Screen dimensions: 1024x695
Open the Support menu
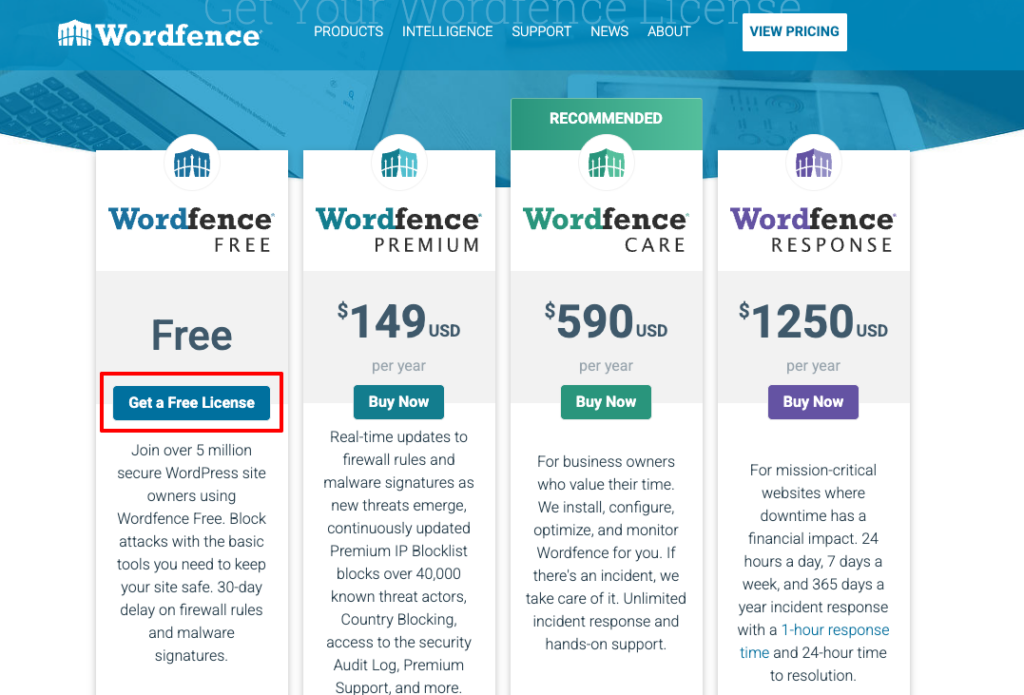[541, 31]
